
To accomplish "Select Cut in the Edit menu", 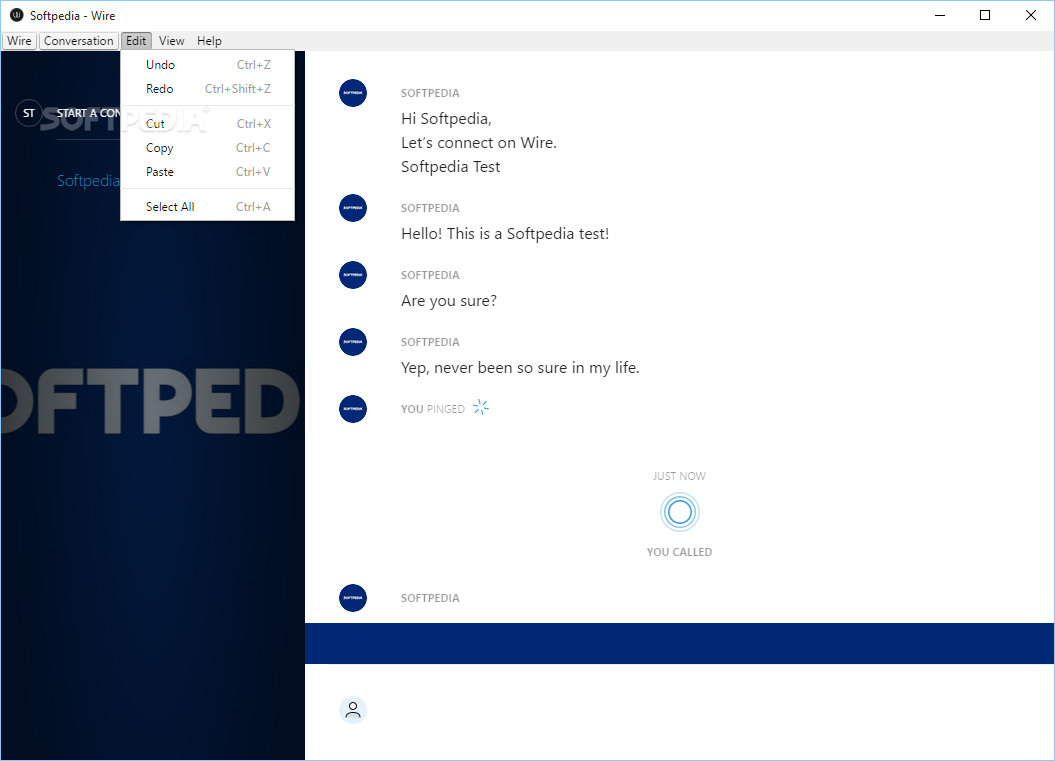I will pyautogui.click(x=207, y=124).
